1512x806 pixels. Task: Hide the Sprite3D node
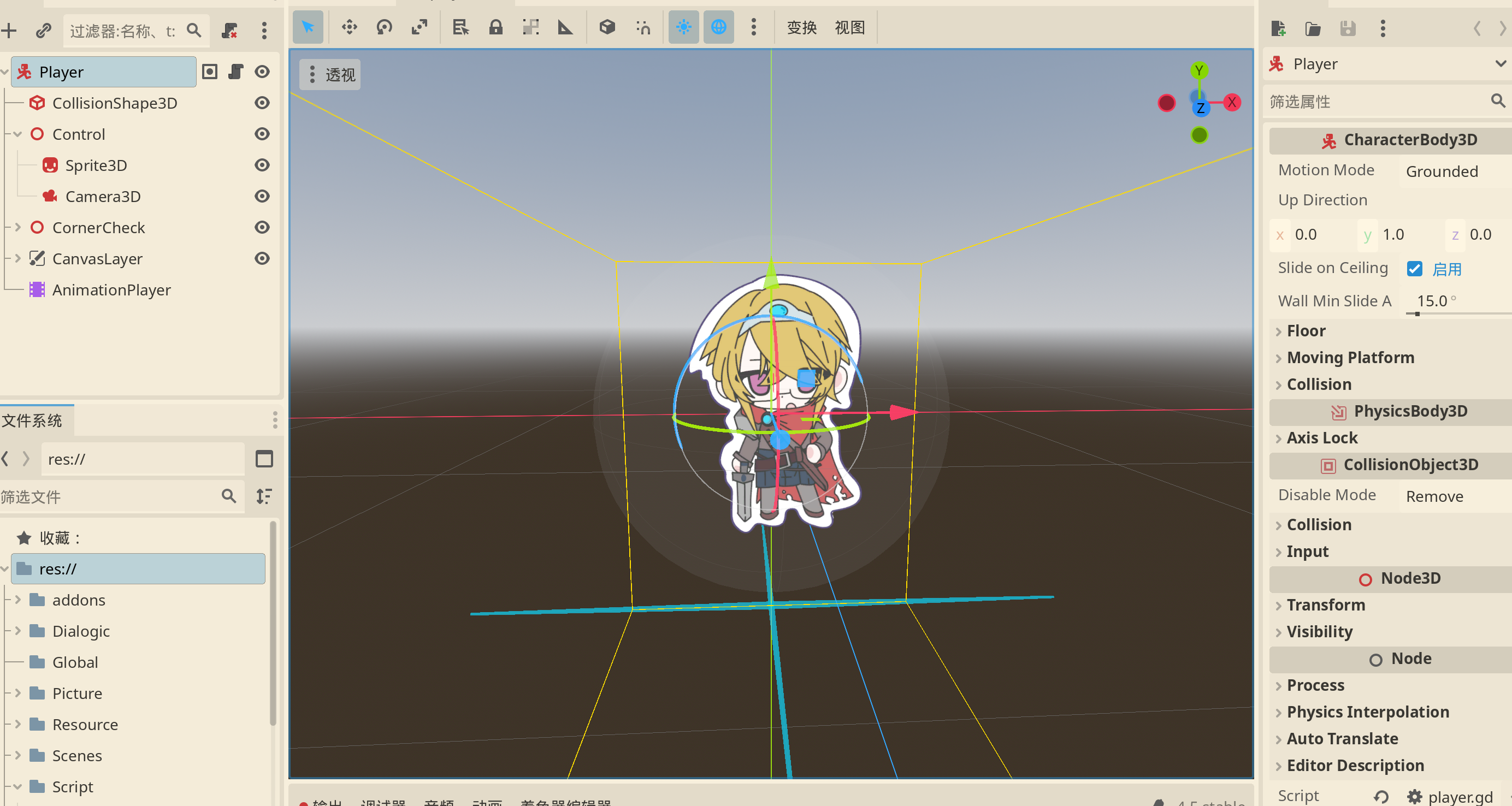262,165
